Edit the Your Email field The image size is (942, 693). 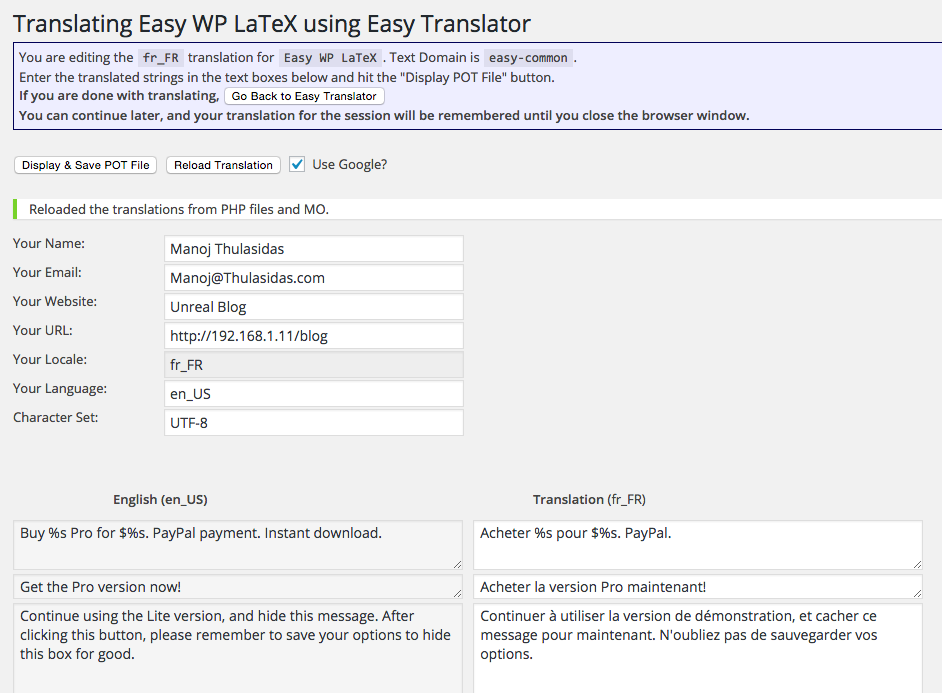point(314,277)
